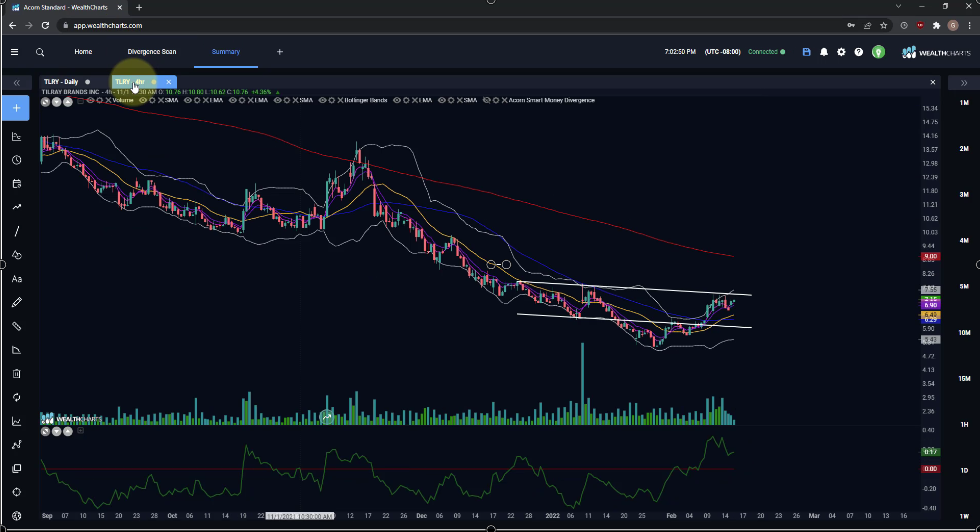Select the ruler measure tool
Image resolution: width=980 pixels, height=532 pixels.
click(17, 326)
